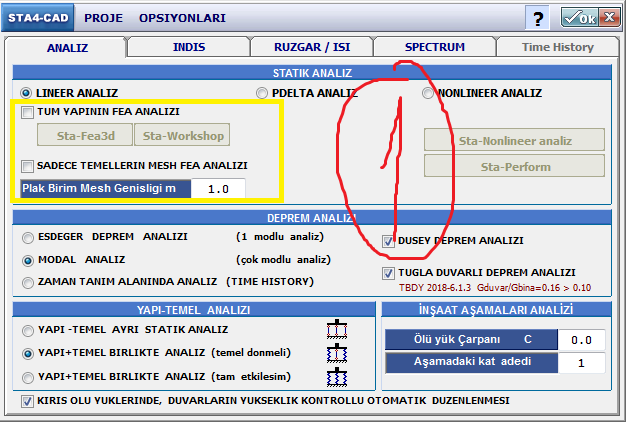The width and height of the screenshot is (626, 422).
Task: Select the LINEER ANALIZ radio button
Action: coord(27,92)
